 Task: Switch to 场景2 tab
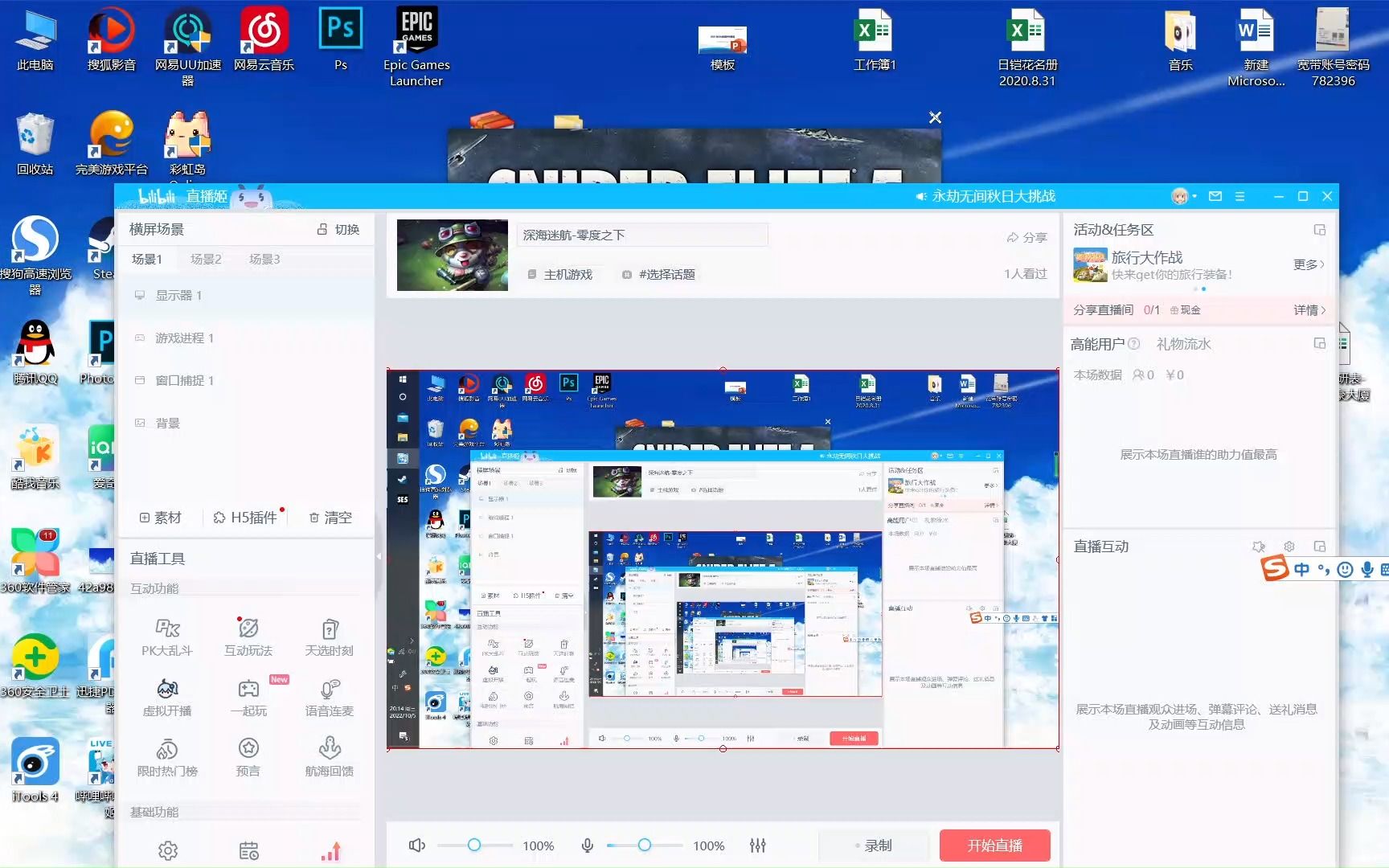tap(206, 259)
